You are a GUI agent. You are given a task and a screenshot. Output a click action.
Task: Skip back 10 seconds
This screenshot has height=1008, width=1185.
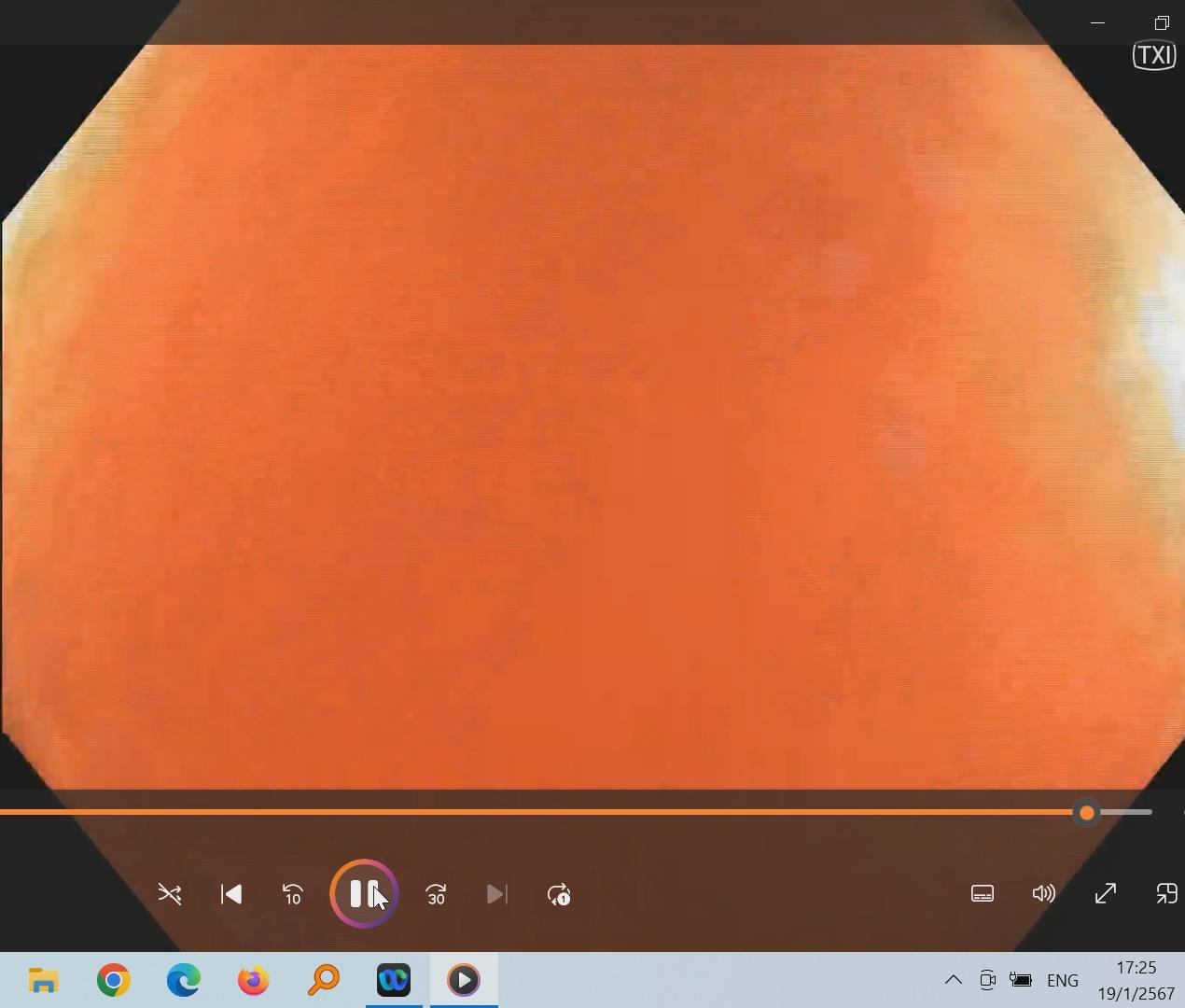pos(293,894)
